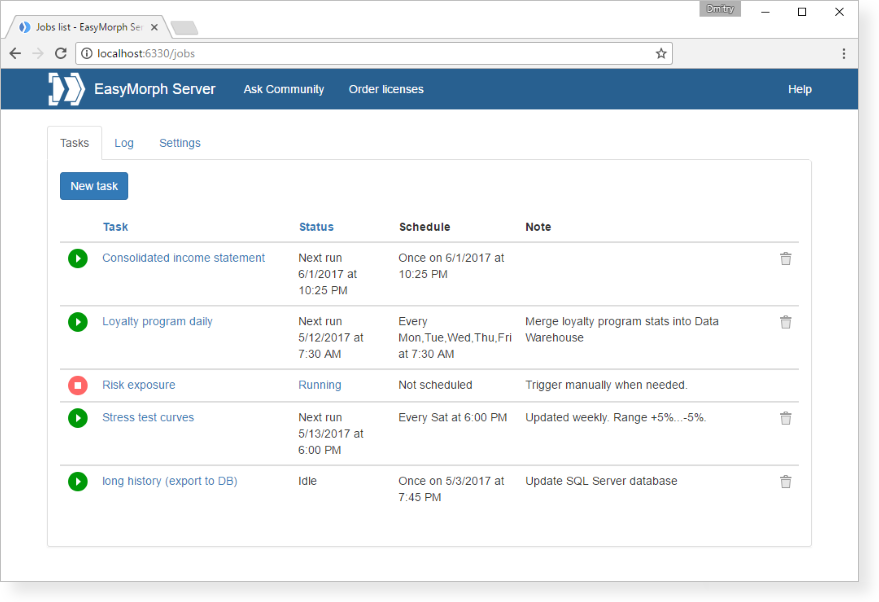Screen dimensions: 879x602
Task: Click the Dmitry profile button
Action: 720,9
